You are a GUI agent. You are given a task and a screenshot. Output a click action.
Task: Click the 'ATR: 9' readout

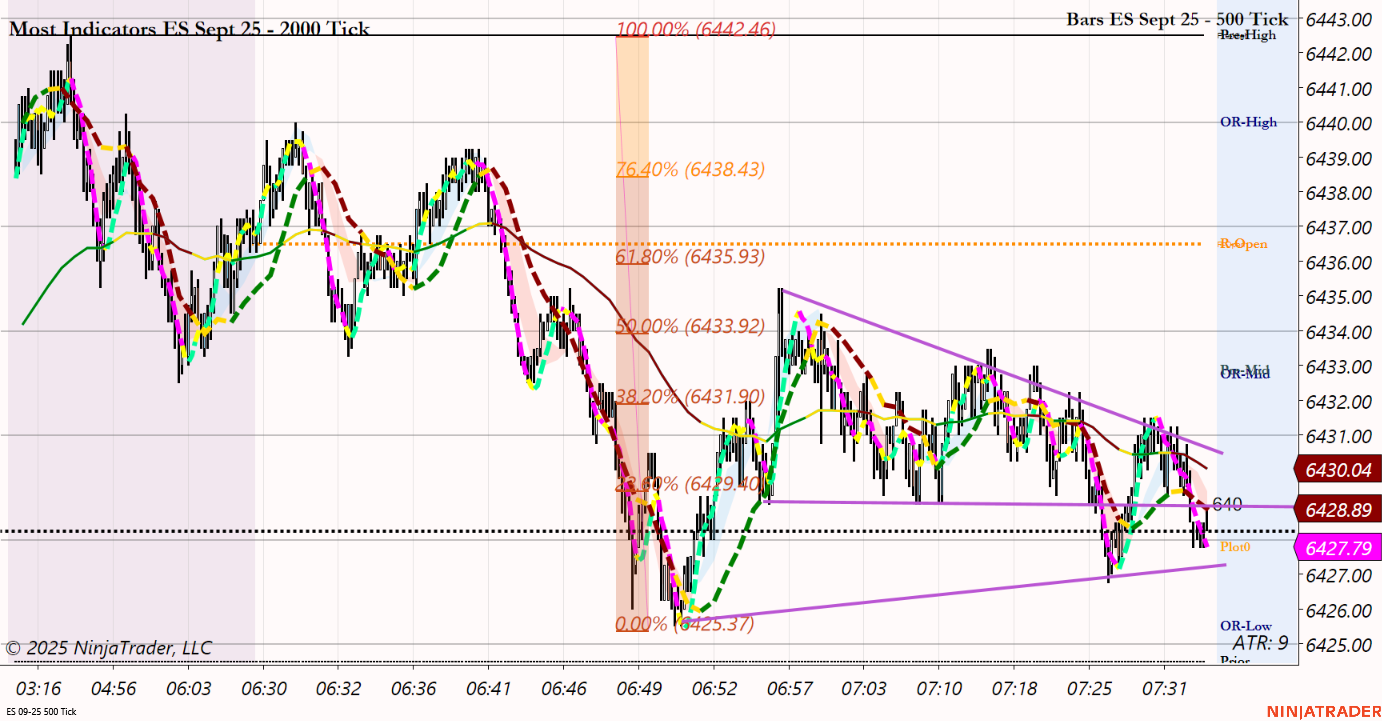click(1260, 643)
